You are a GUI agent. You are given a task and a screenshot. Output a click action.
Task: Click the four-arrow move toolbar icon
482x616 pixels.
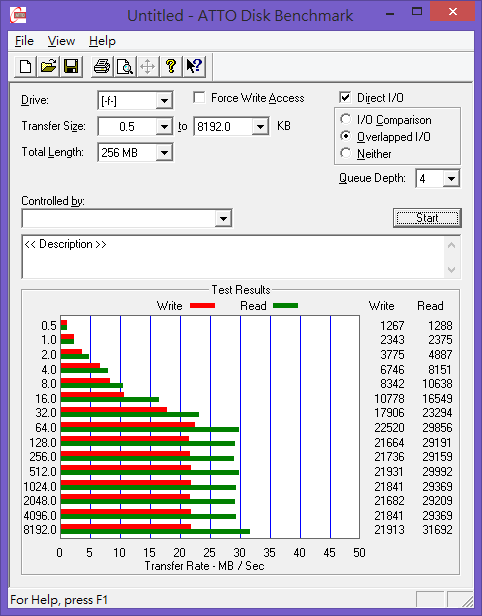pyautogui.click(x=148, y=66)
